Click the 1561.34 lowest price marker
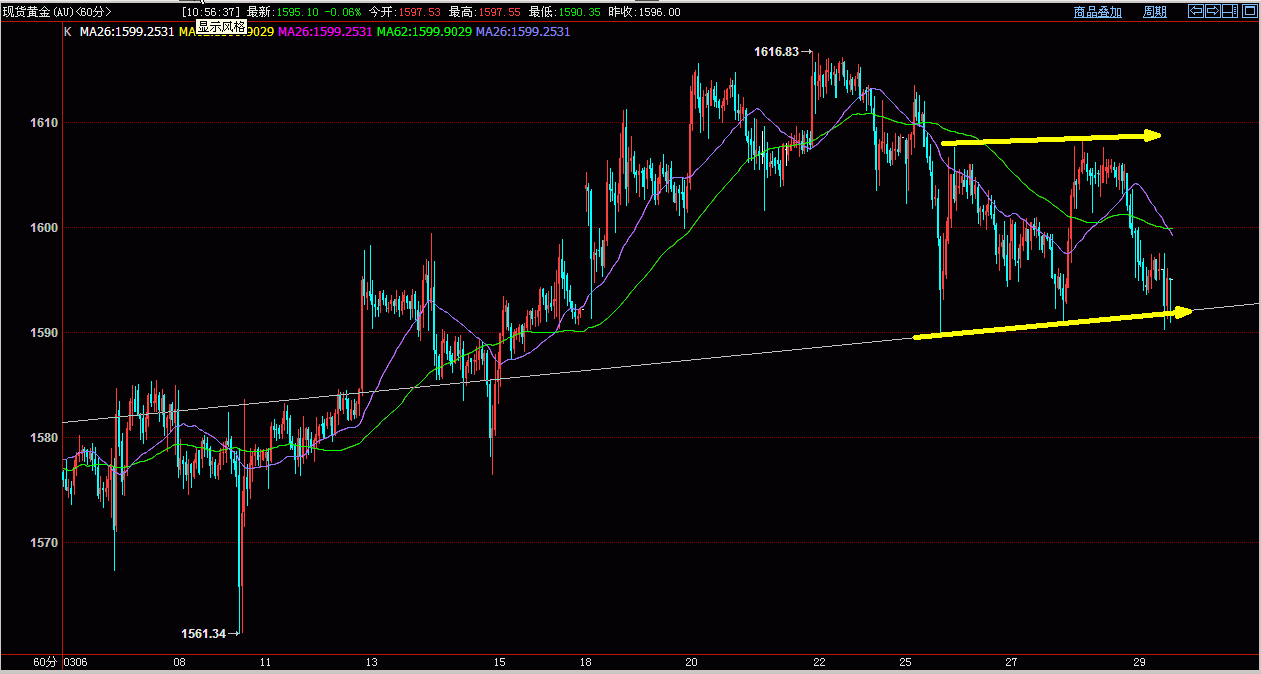The width and height of the screenshot is (1261, 674). [x=204, y=633]
